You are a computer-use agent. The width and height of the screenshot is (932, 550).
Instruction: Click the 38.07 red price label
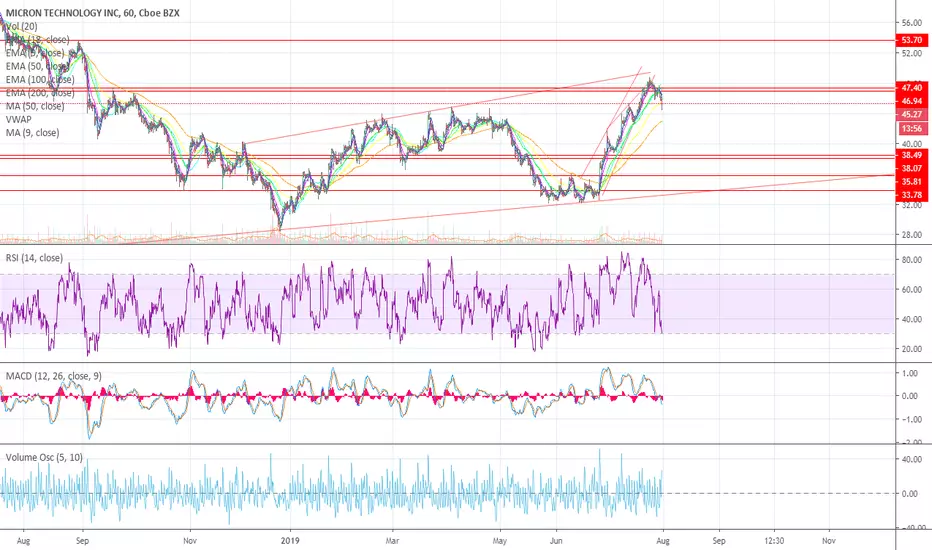(912, 168)
